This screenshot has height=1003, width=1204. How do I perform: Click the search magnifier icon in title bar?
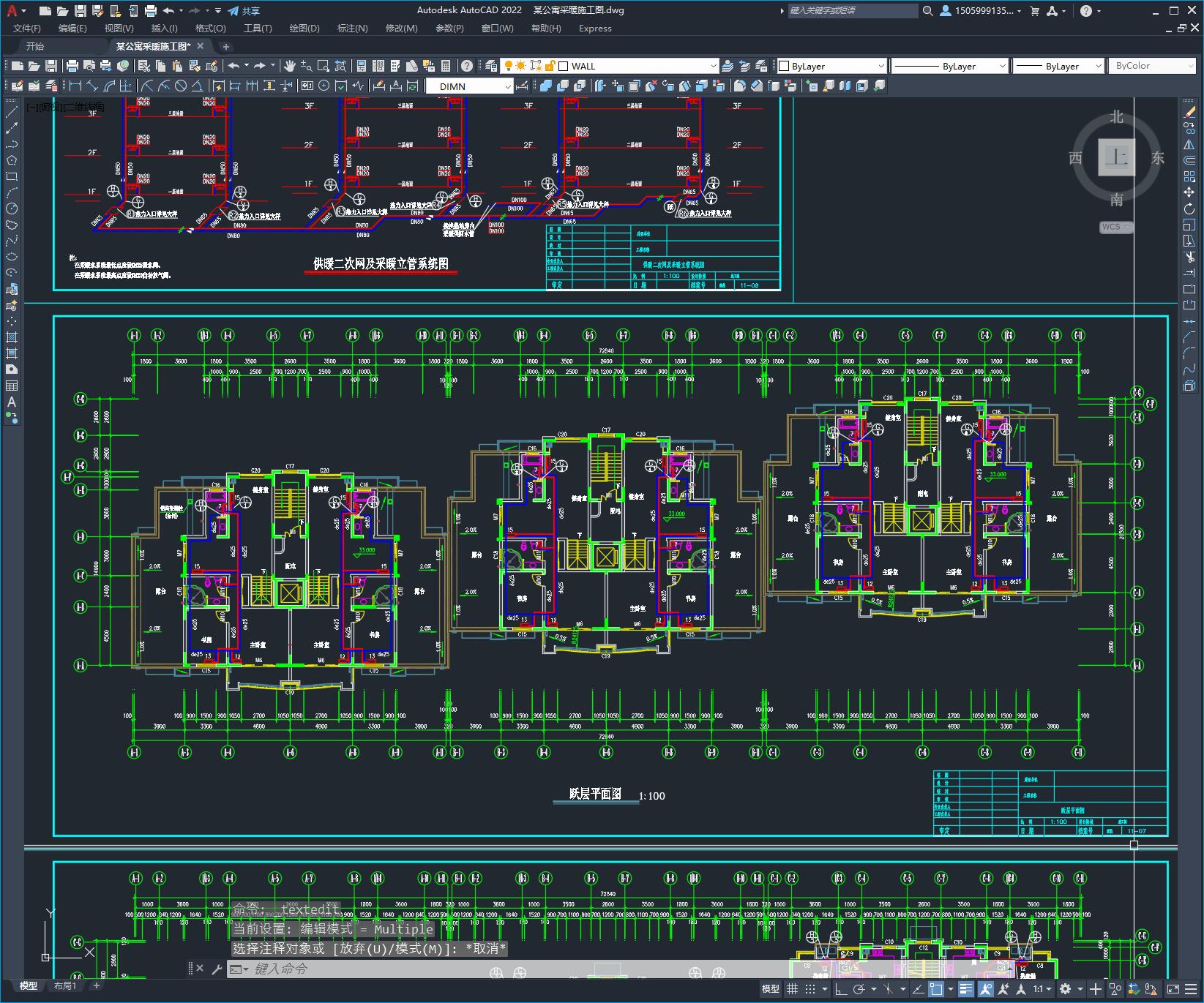928,11
